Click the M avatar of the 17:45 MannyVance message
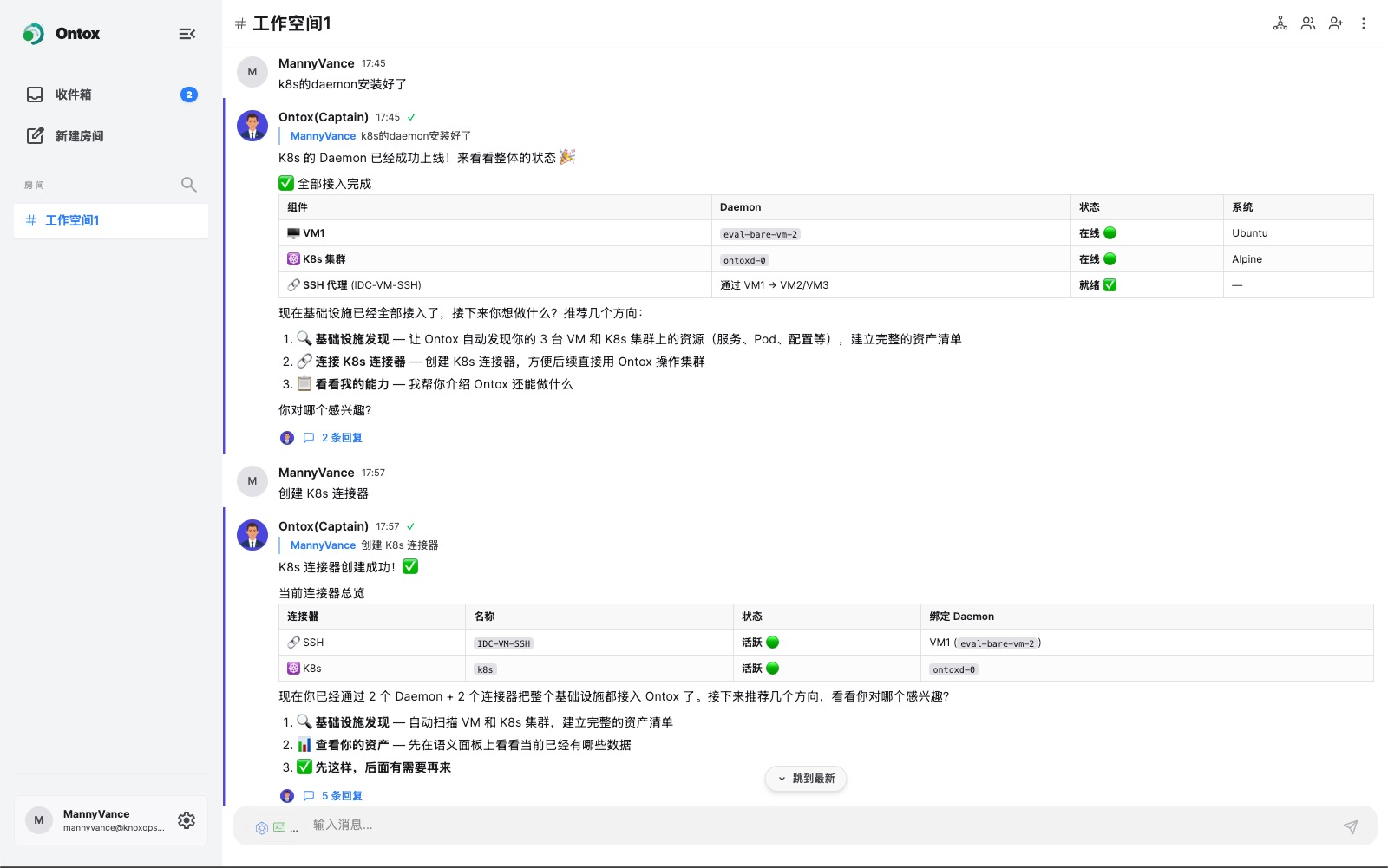Image resolution: width=1388 pixels, height=868 pixels. (252, 72)
